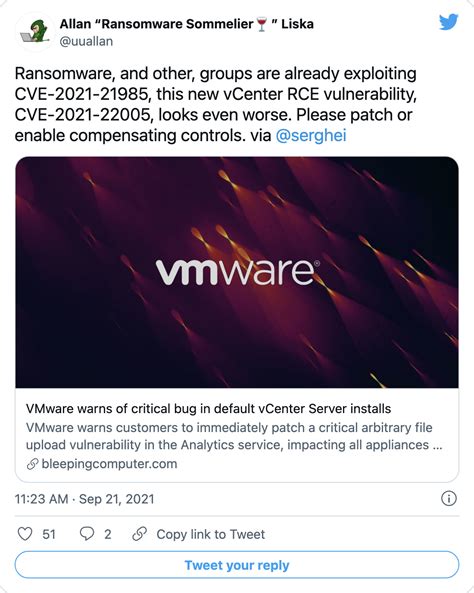This screenshot has width=474, height=593.
Task: Open headline about vCenter Server critical bug
Action: pos(208,409)
